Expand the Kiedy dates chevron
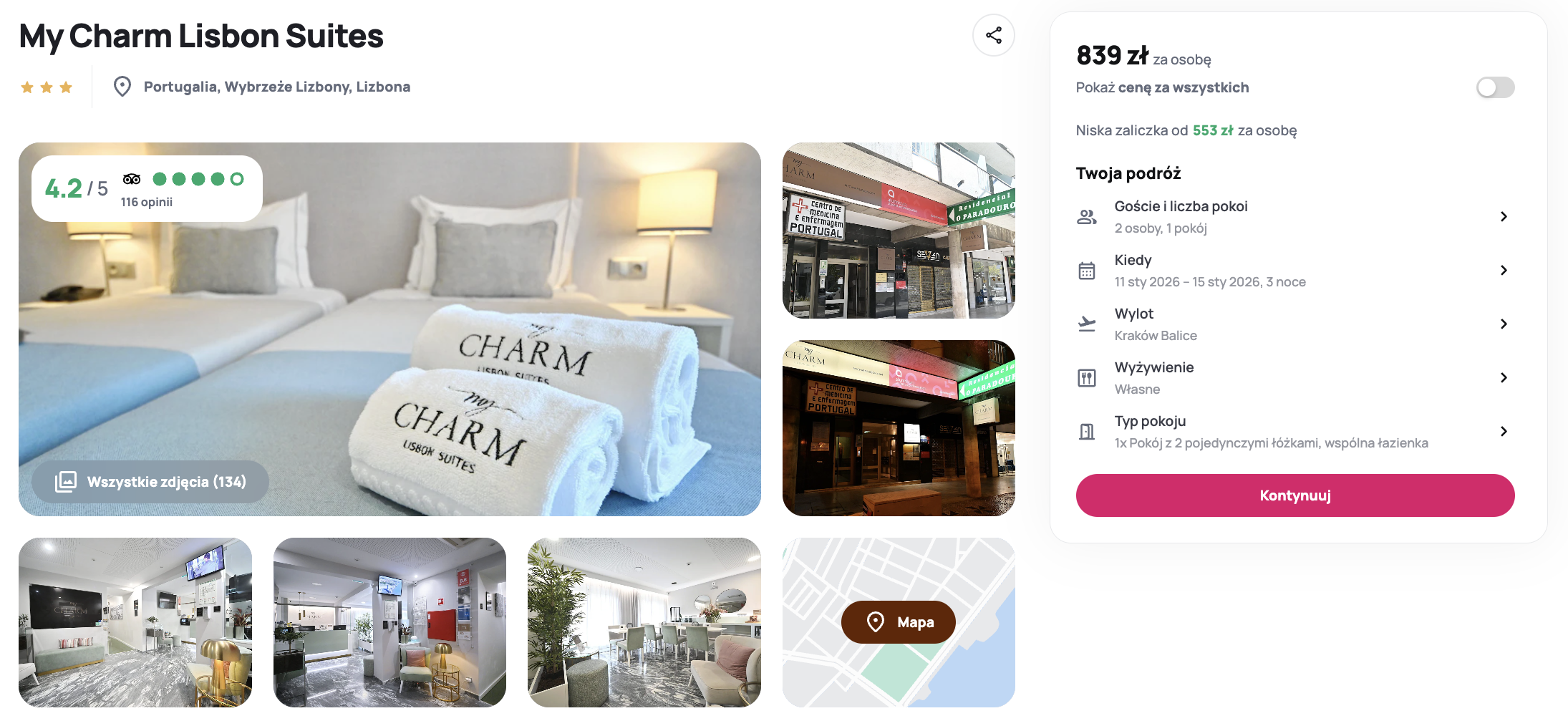 click(x=1504, y=271)
